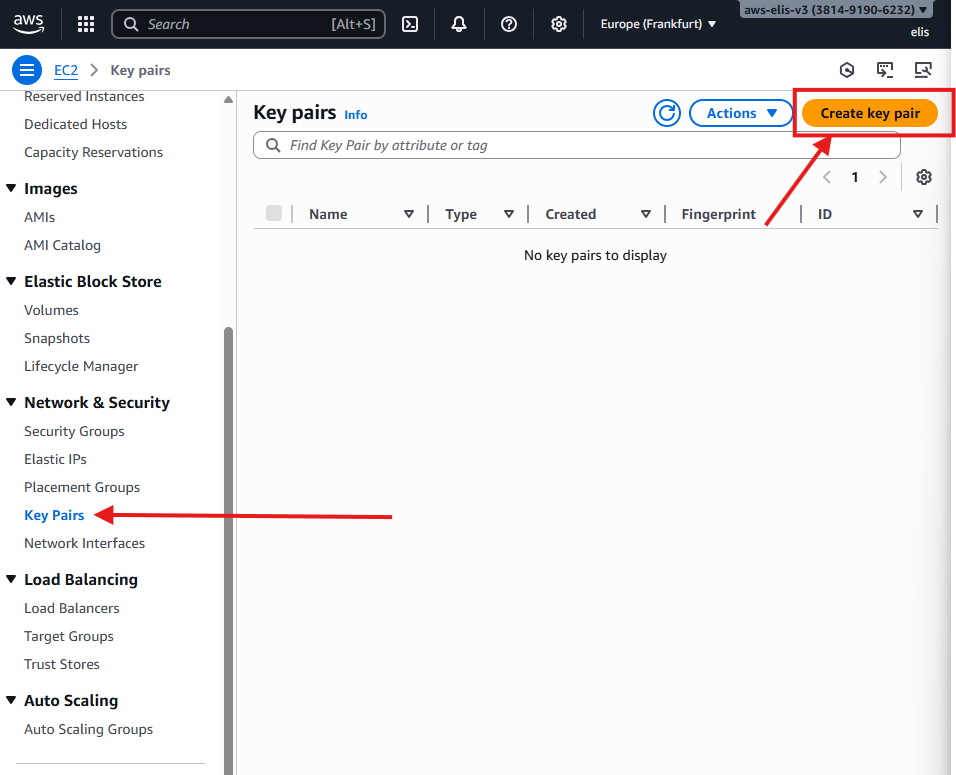956x775 pixels.
Task: Collapse the Elastic Block Store section
Action: pos(12,281)
